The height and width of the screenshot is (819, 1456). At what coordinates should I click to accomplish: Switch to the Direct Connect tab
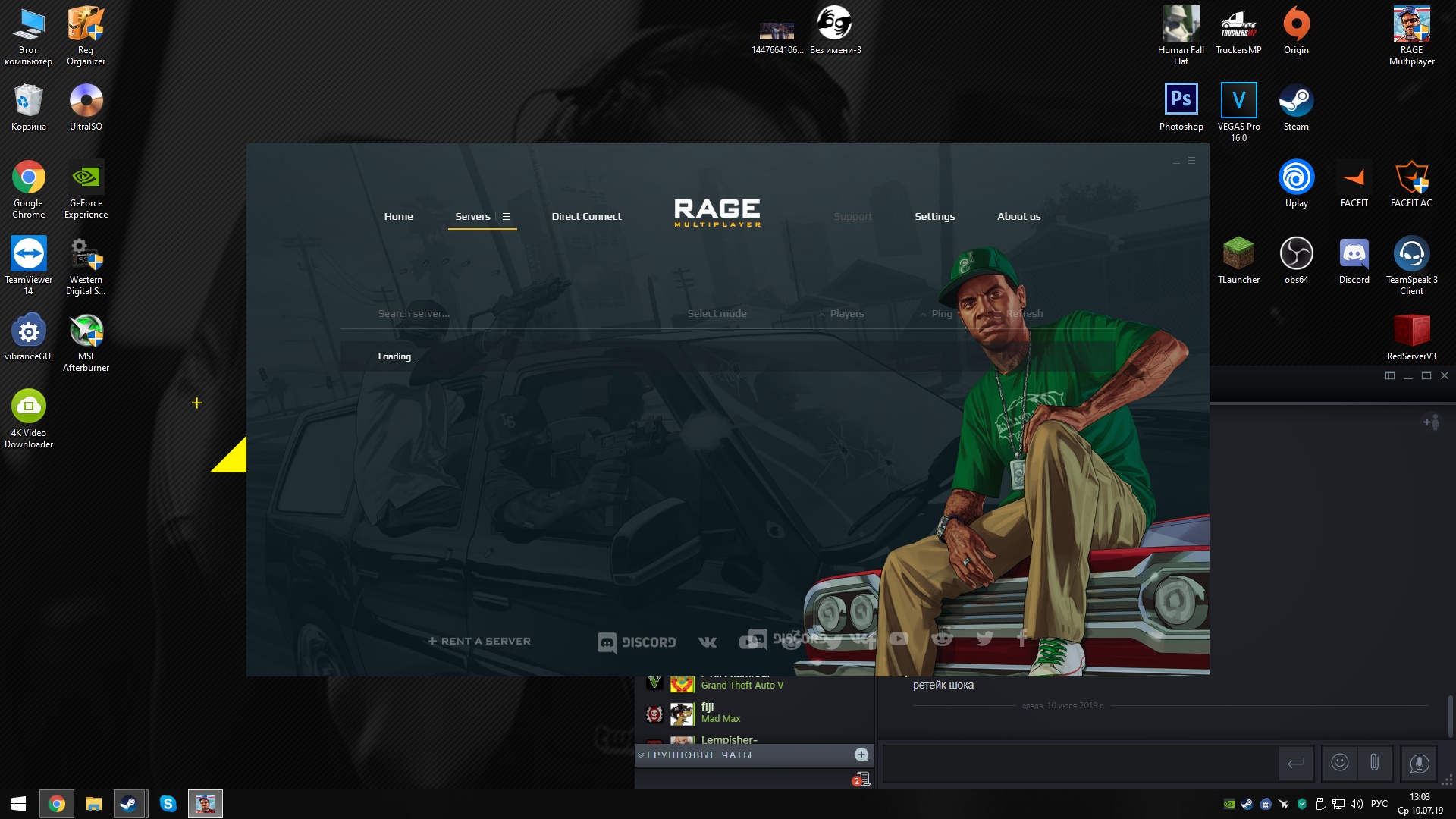586,217
